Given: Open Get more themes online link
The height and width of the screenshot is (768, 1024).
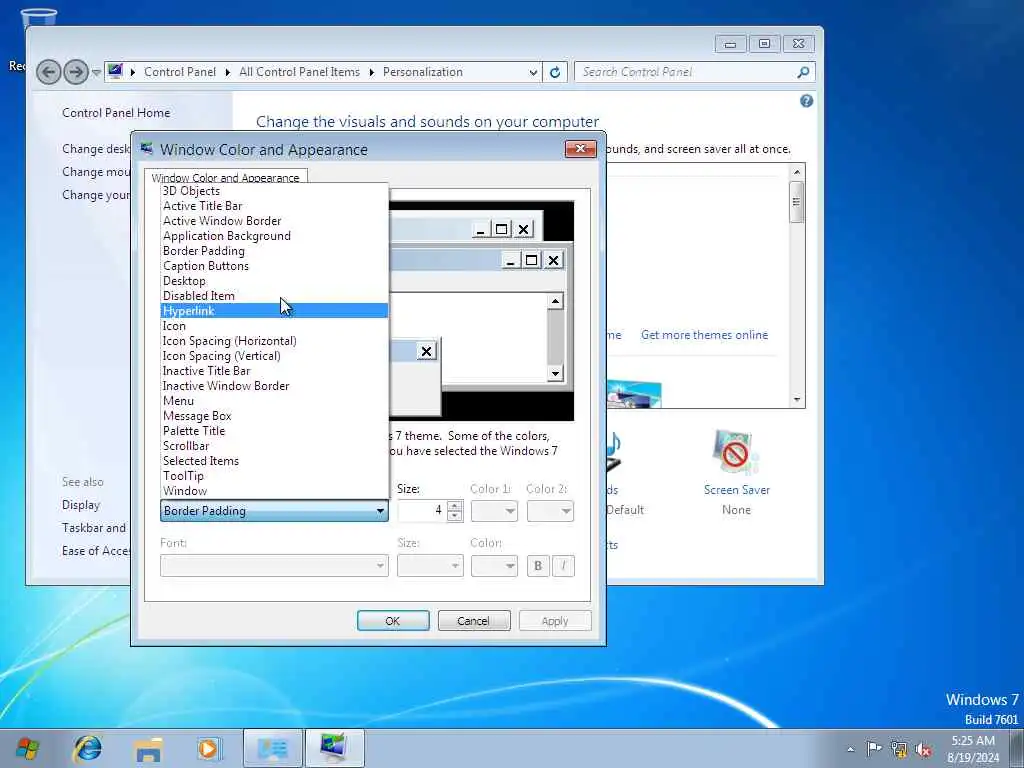Looking at the screenshot, I should (705, 335).
